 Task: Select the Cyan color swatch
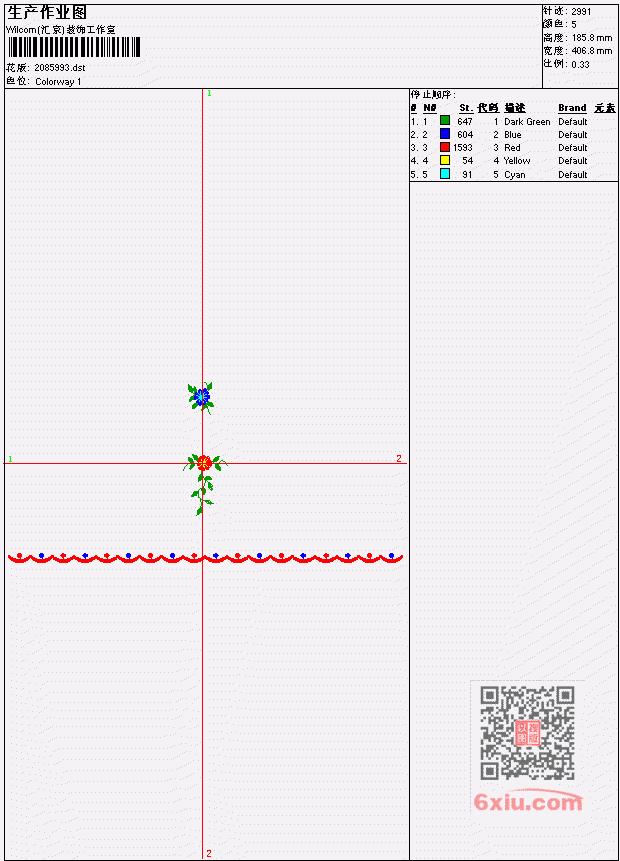[x=445, y=174]
